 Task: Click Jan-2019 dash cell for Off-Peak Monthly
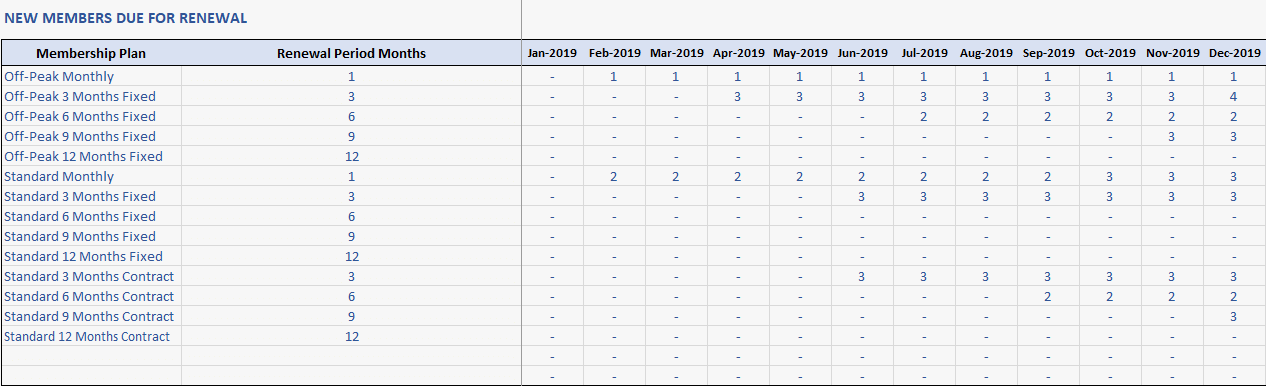coord(552,76)
